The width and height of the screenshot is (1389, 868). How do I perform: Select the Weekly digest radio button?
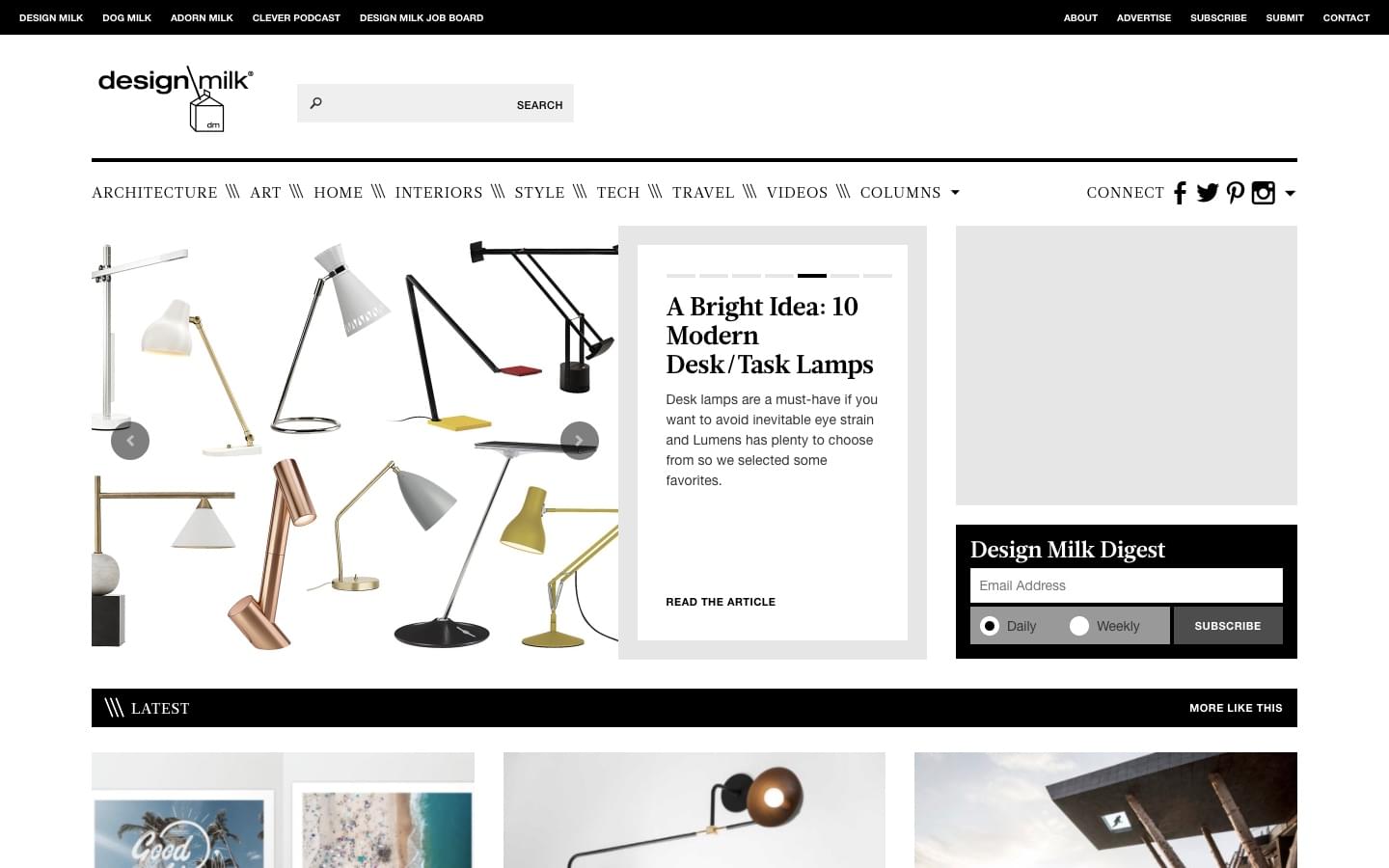(x=1079, y=626)
